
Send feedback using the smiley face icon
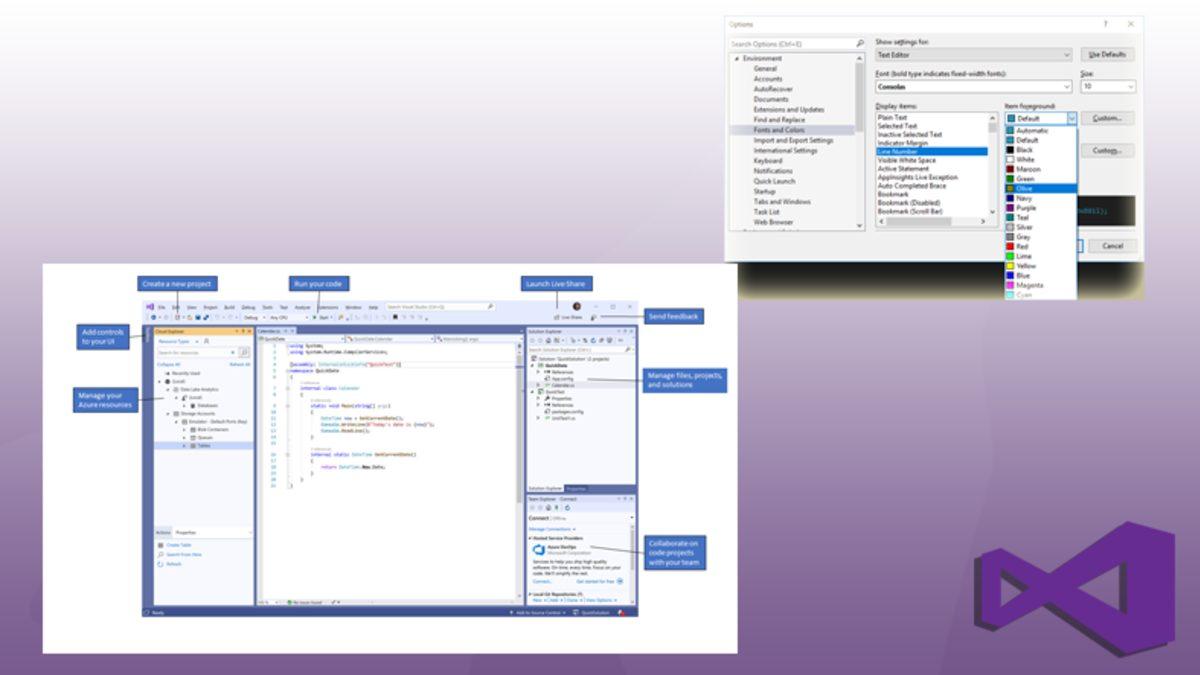595,317
